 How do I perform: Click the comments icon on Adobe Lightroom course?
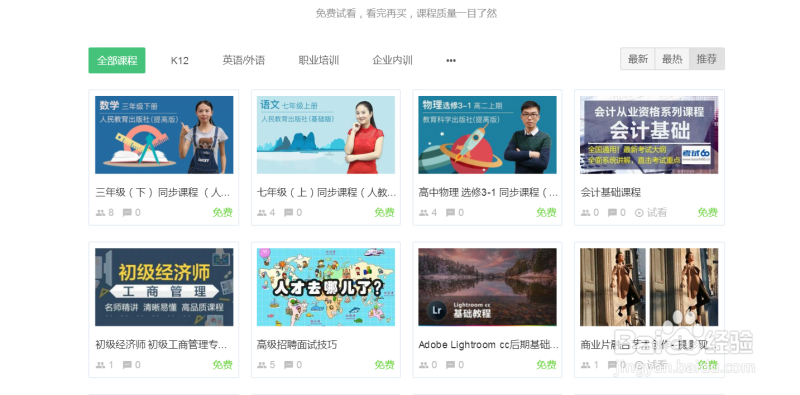[451, 364]
